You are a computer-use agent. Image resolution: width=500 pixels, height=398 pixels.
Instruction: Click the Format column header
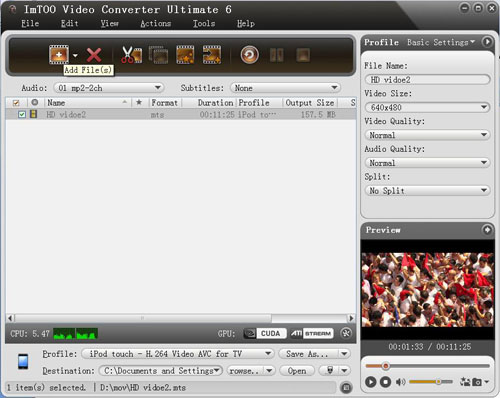(165, 103)
